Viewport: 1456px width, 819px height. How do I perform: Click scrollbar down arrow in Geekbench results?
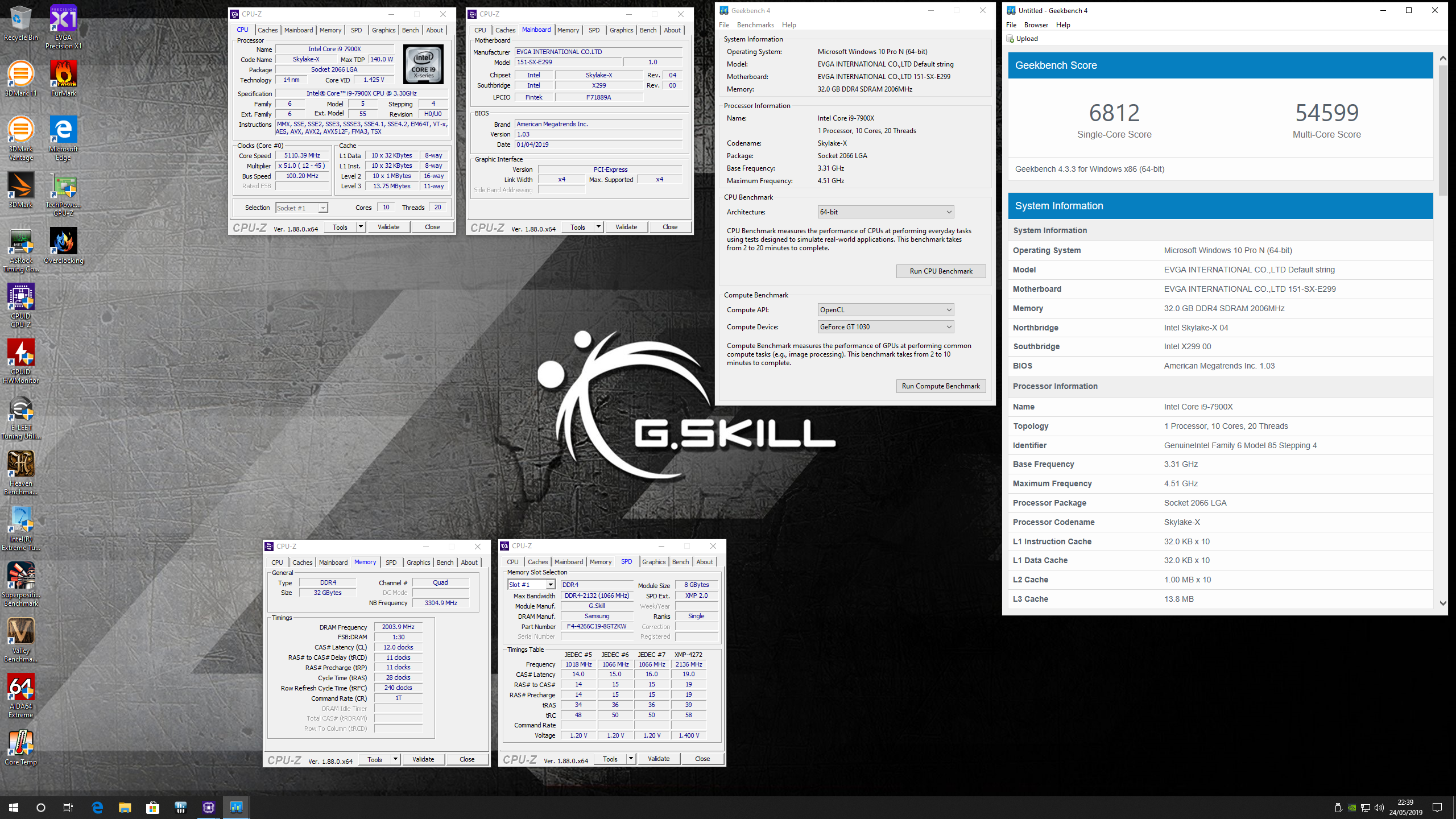(1442, 603)
